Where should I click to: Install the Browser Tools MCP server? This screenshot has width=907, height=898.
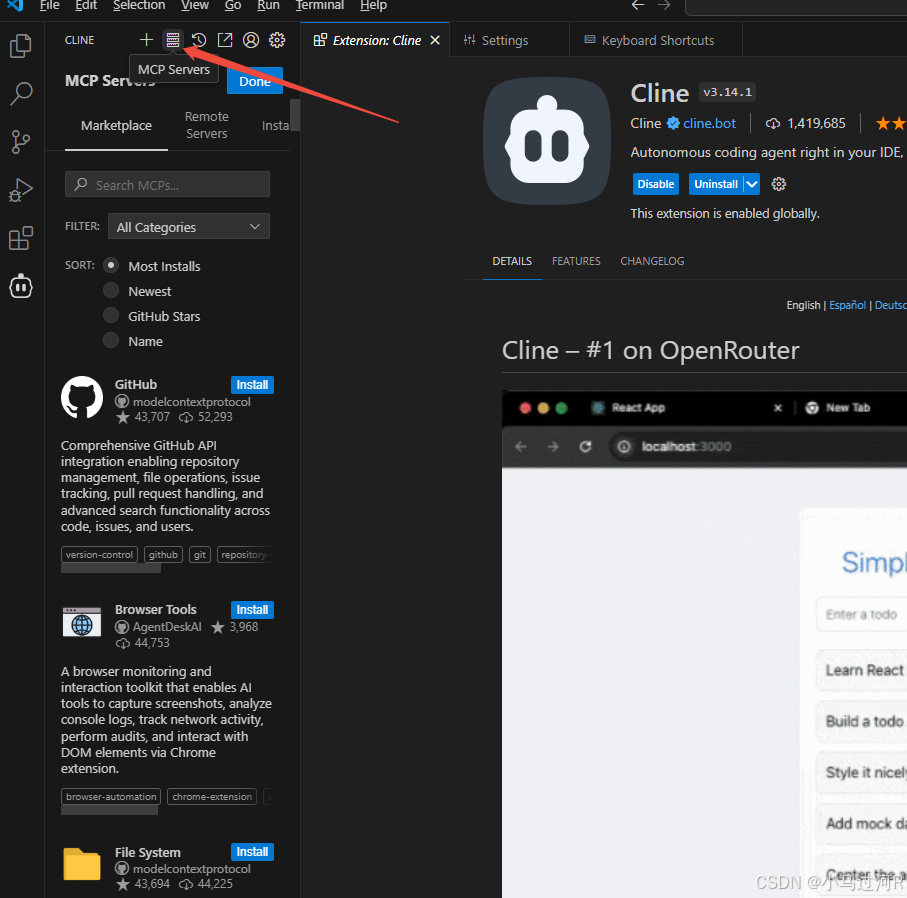252,610
